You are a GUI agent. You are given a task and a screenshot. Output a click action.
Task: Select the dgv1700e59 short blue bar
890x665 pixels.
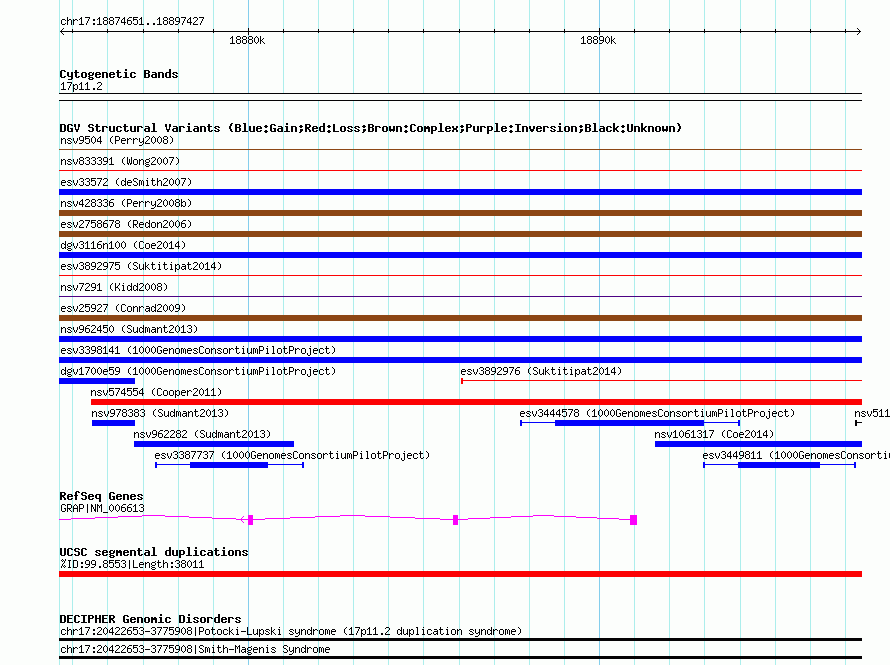[97, 381]
